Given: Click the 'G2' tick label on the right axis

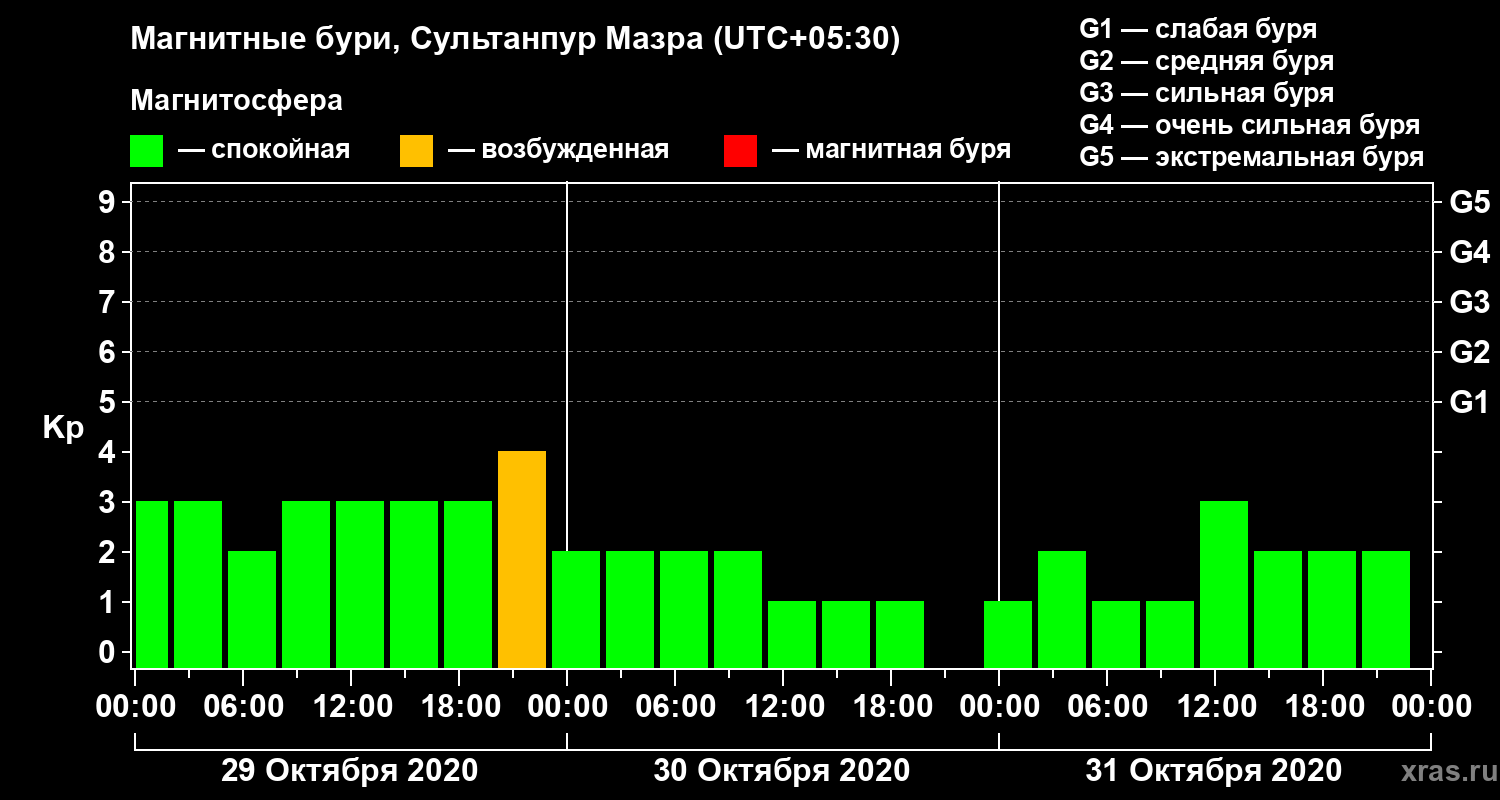Looking at the screenshot, I should pyautogui.click(x=1469, y=352).
